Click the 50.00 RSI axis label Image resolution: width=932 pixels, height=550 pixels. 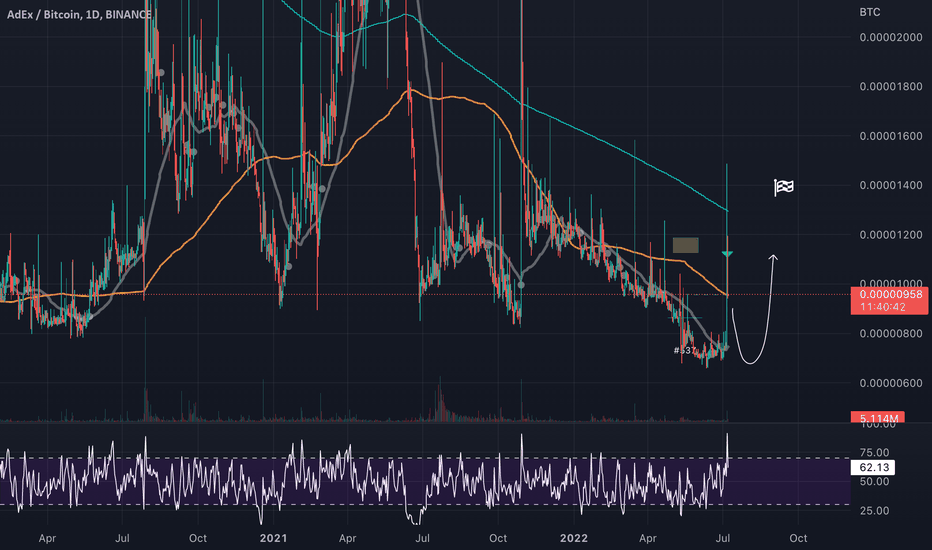(x=874, y=482)
